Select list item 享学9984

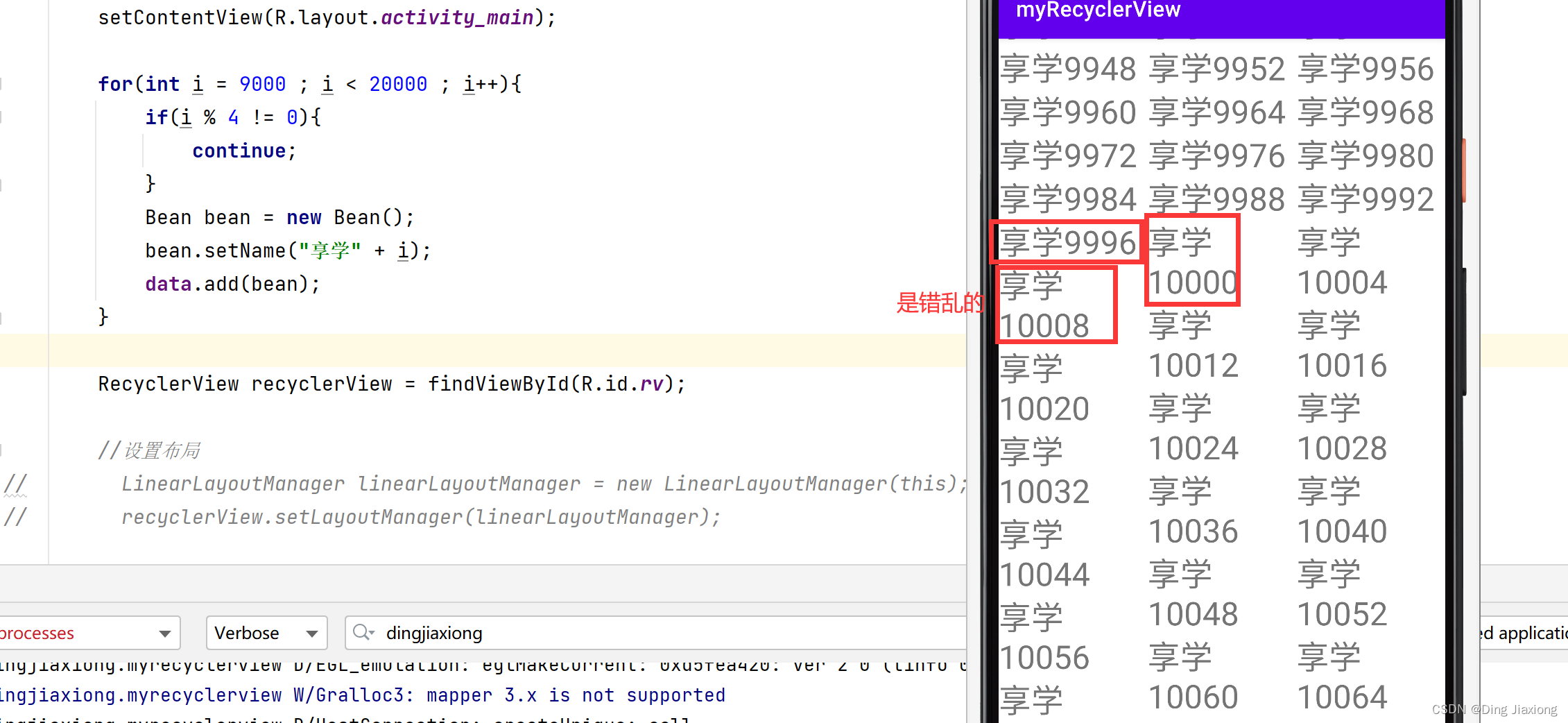(1068, 200)
